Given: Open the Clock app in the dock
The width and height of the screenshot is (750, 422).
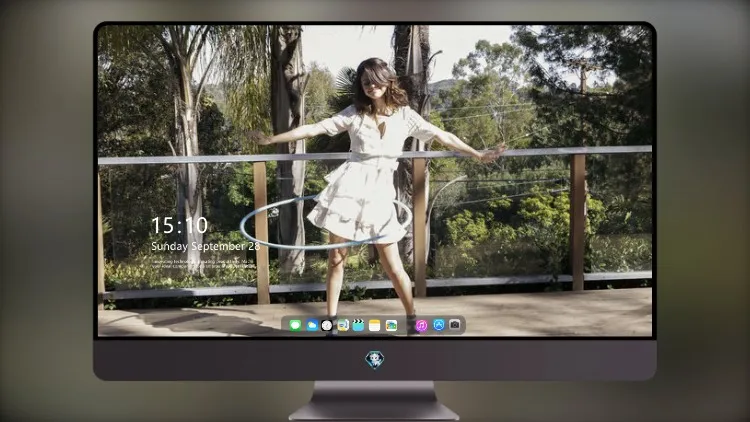Looking at the screenshot, I should (327, 325).
